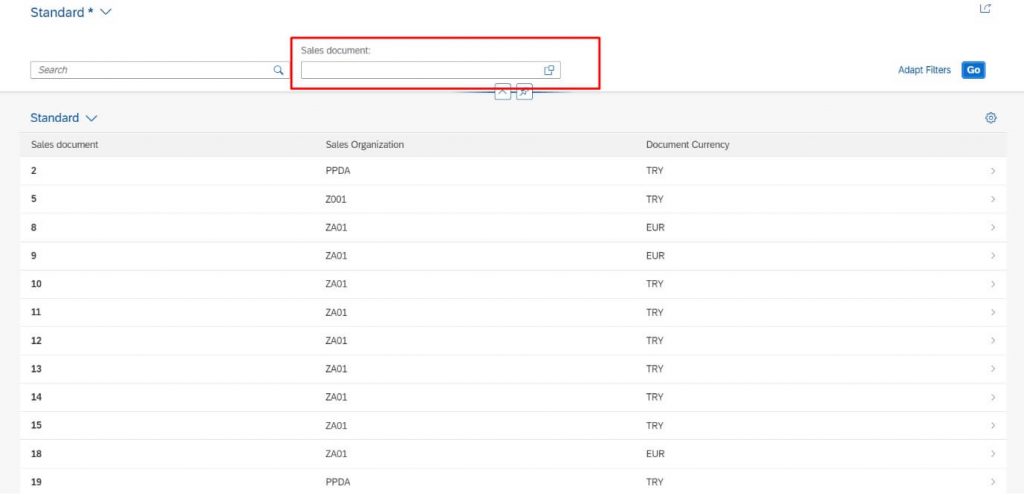Select sales document number 14
Viewport: 1024px width, 495px height.
click(x=36, y=397)
